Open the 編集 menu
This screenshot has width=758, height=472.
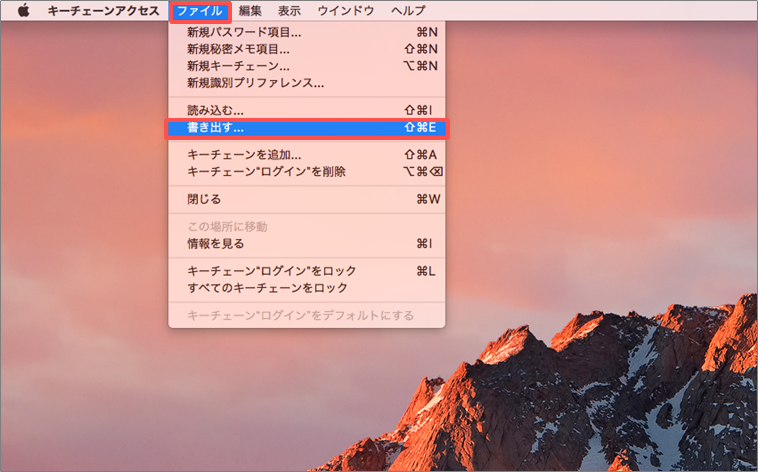(250, 11)
